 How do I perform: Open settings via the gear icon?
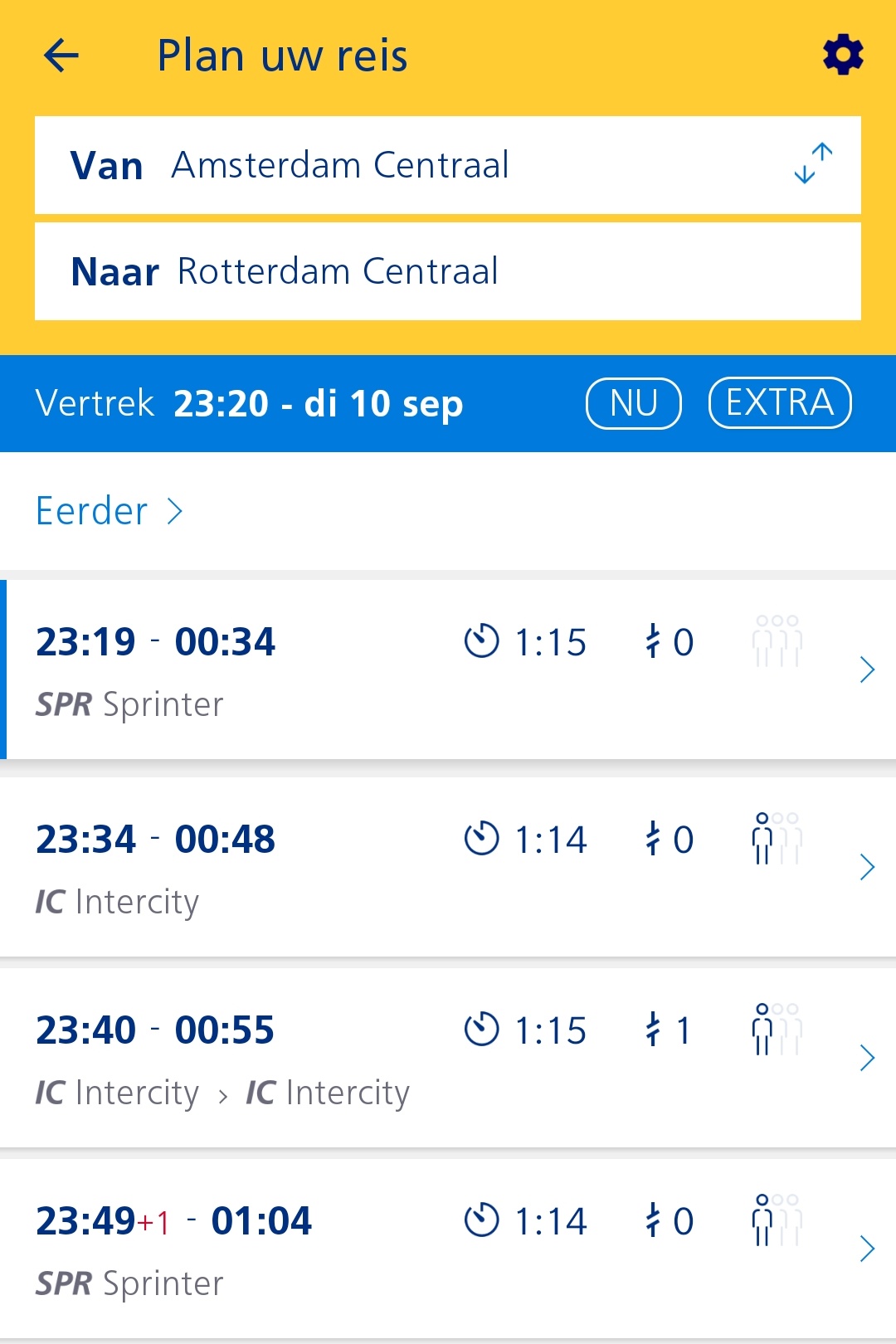843,55
